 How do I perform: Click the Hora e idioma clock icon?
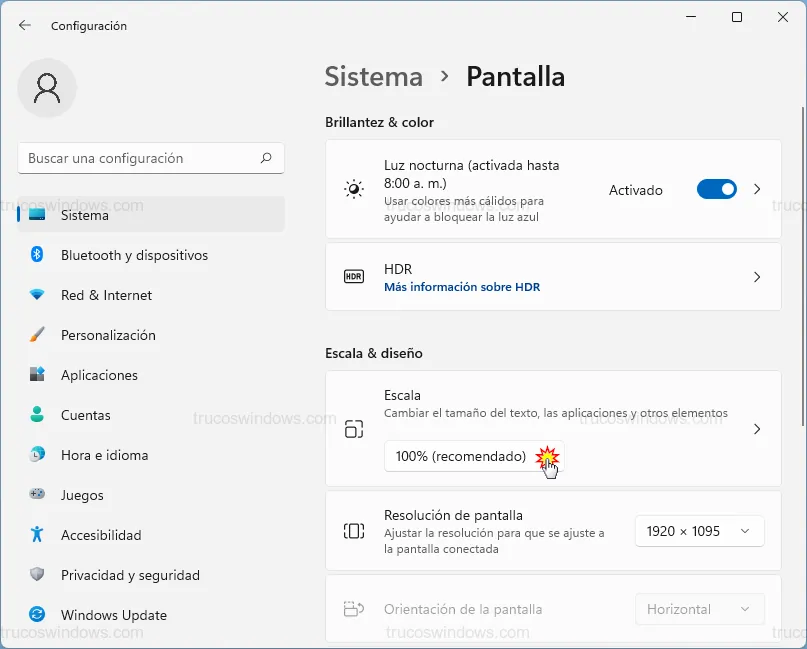[x=37, y=455]
